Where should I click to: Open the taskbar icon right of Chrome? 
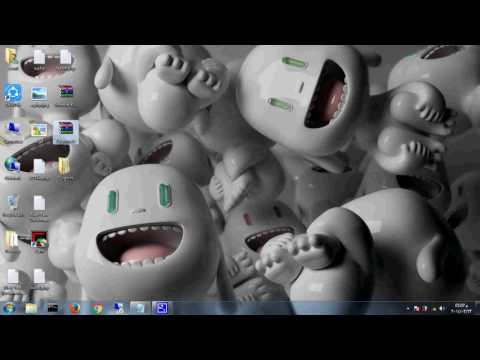(x=118, y=308)
